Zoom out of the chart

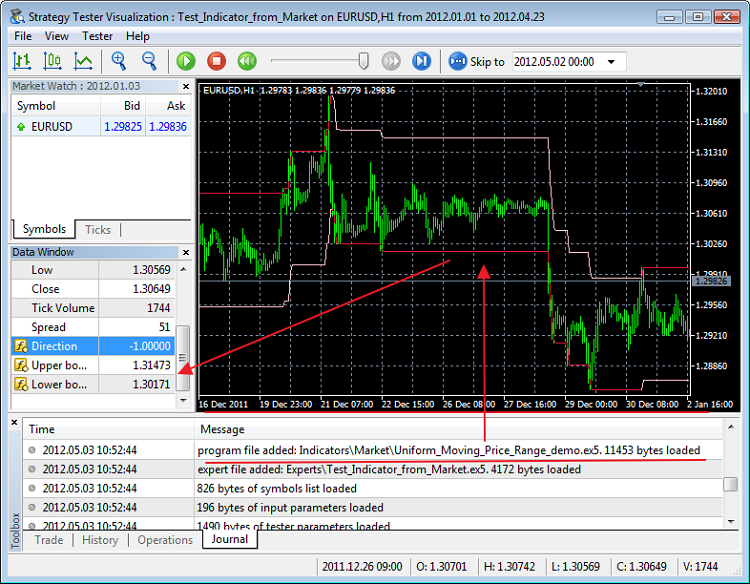coord(149,61)
